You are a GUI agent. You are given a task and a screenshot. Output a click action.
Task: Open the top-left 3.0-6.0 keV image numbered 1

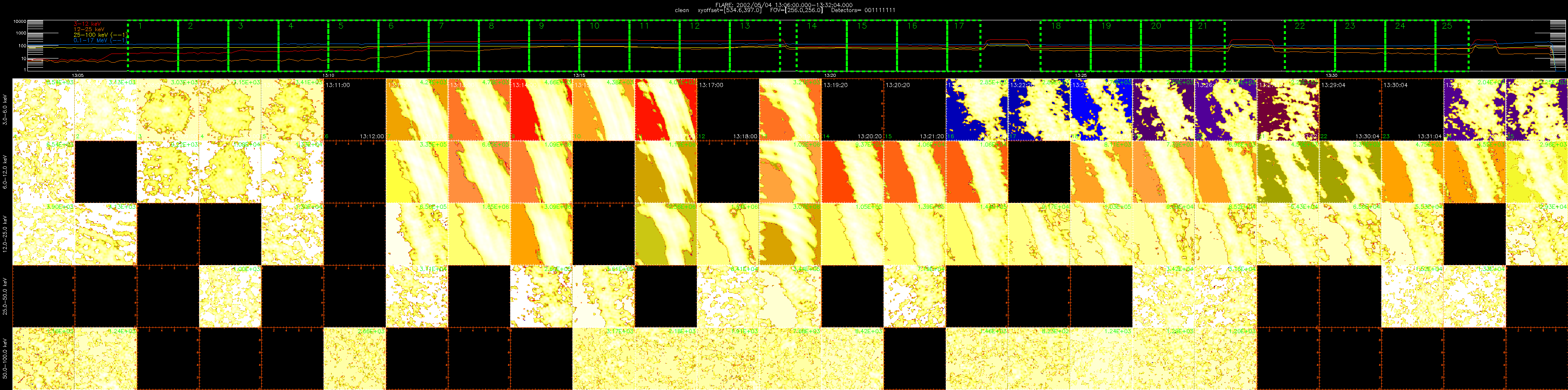[43, 110]
